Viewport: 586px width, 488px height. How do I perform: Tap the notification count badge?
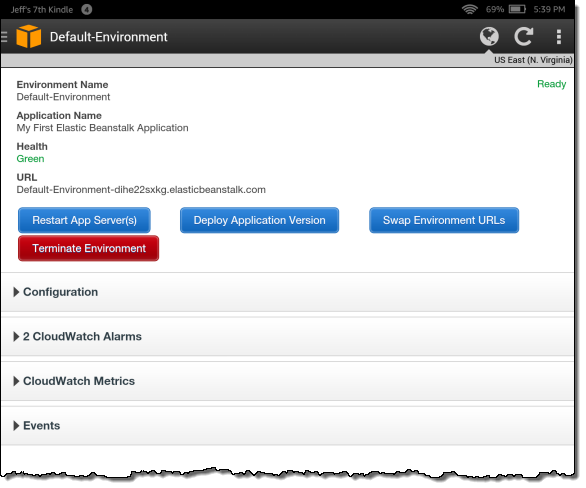point(87,9)
